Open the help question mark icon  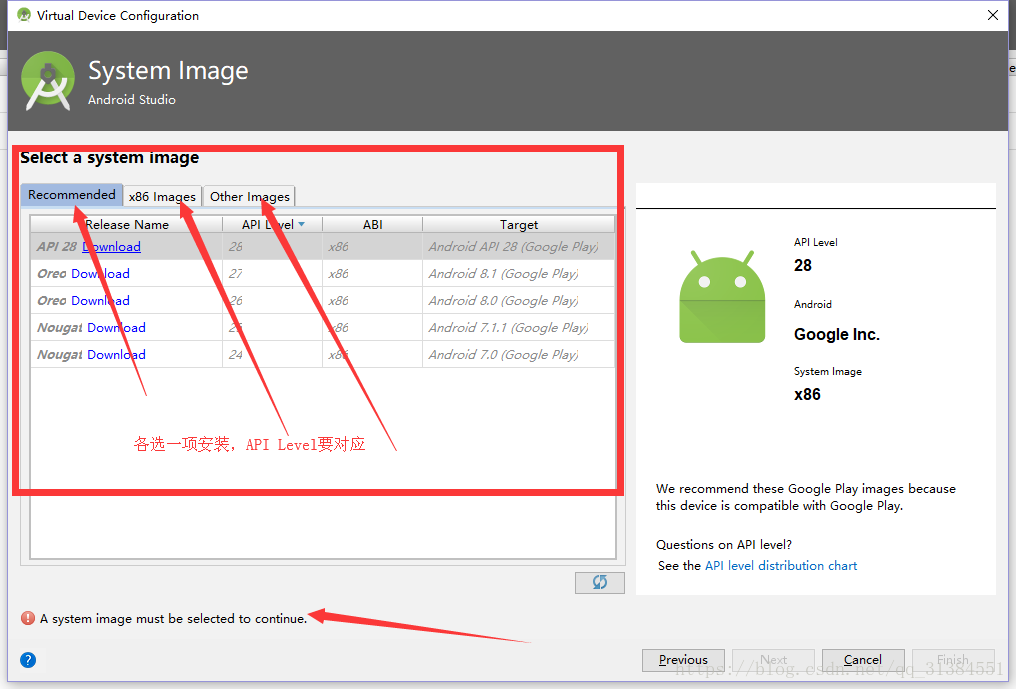pos(28,660)
